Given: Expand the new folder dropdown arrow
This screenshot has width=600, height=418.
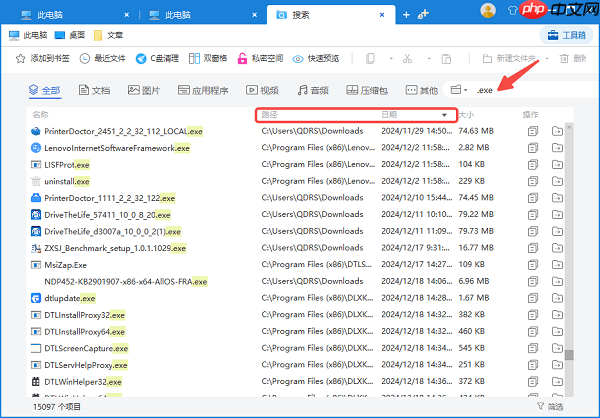Looking at the screenshot, I should click(x=547, y=59).
